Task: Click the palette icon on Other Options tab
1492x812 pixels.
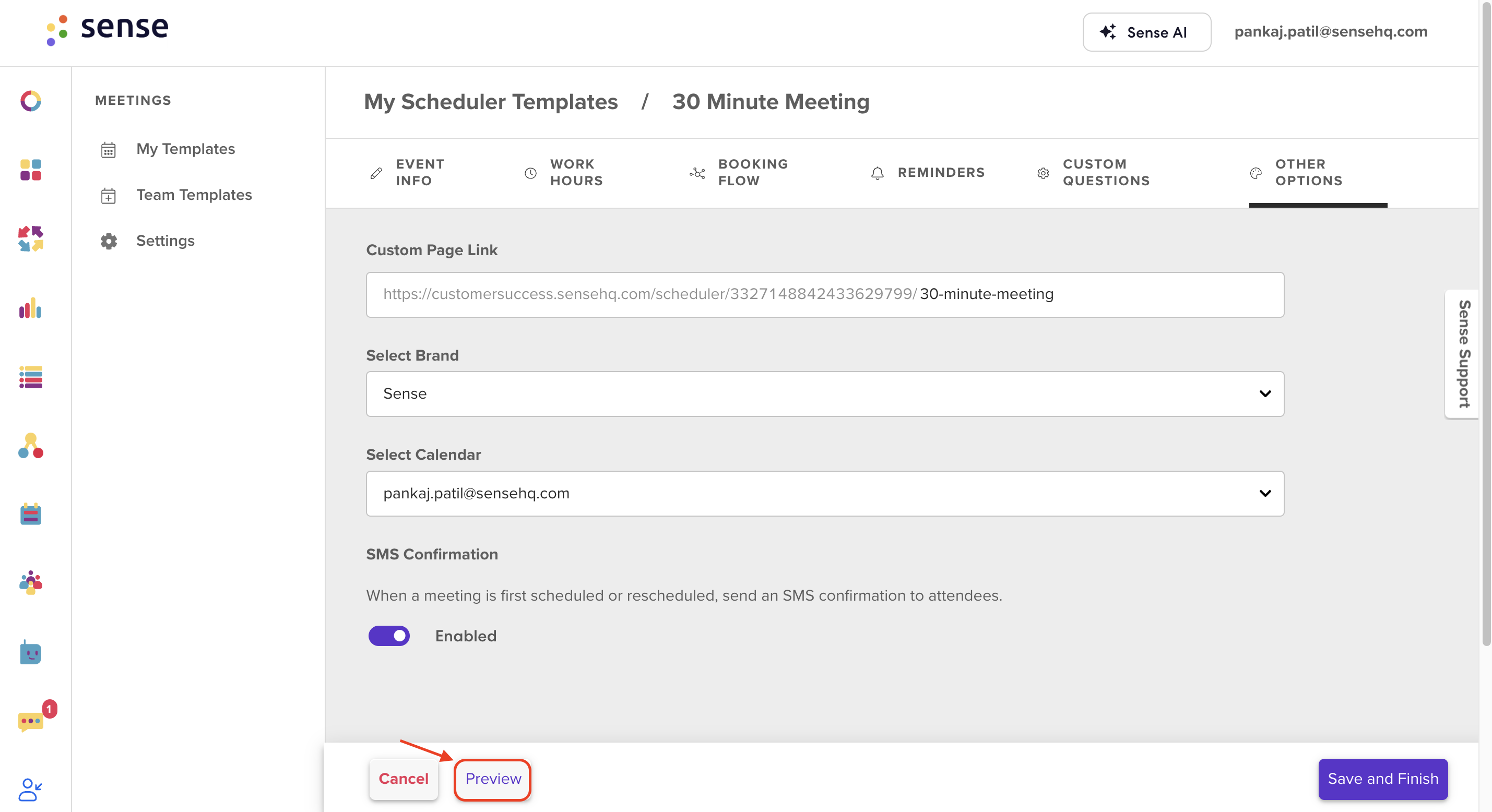Action: [x=1256, y=173]
